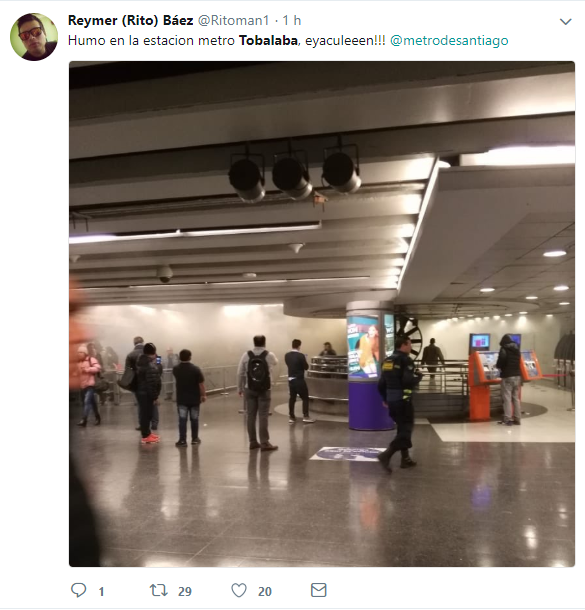Click the ceiling spotlights in the photo
This screenshot has height=610, width=585.
(294, 174)
